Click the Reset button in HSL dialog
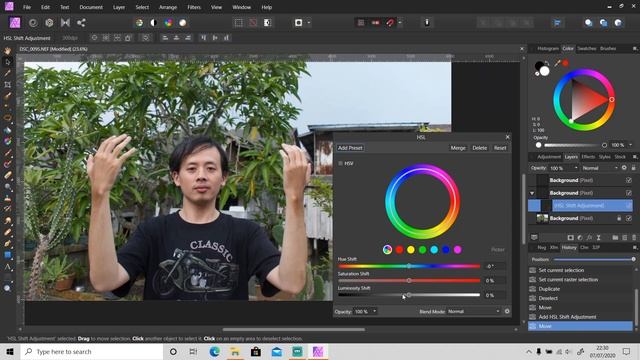This screenshot has height=360, width=640. 500,148
